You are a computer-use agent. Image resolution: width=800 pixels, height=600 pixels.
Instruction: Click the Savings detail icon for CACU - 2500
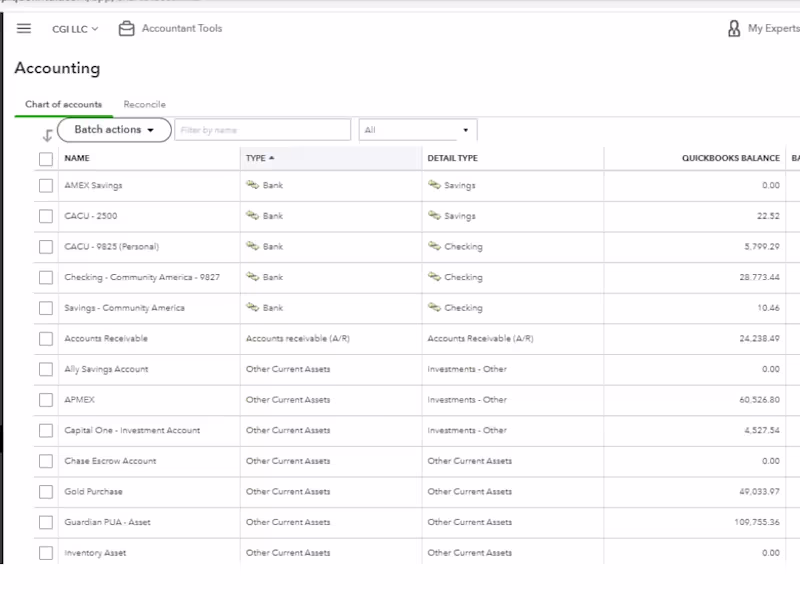coord(434,216)
